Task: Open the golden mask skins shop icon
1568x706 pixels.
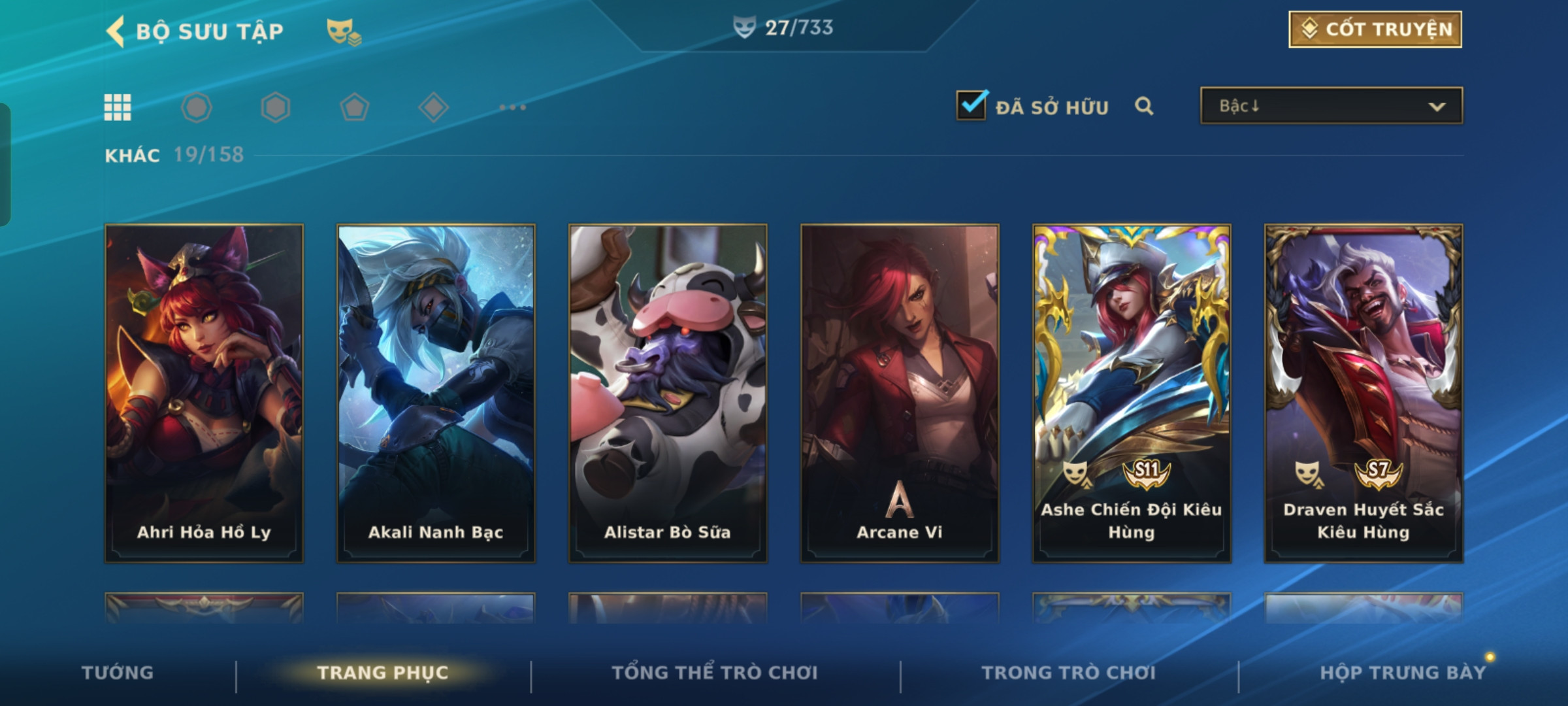Action: (x=344, y=31)
